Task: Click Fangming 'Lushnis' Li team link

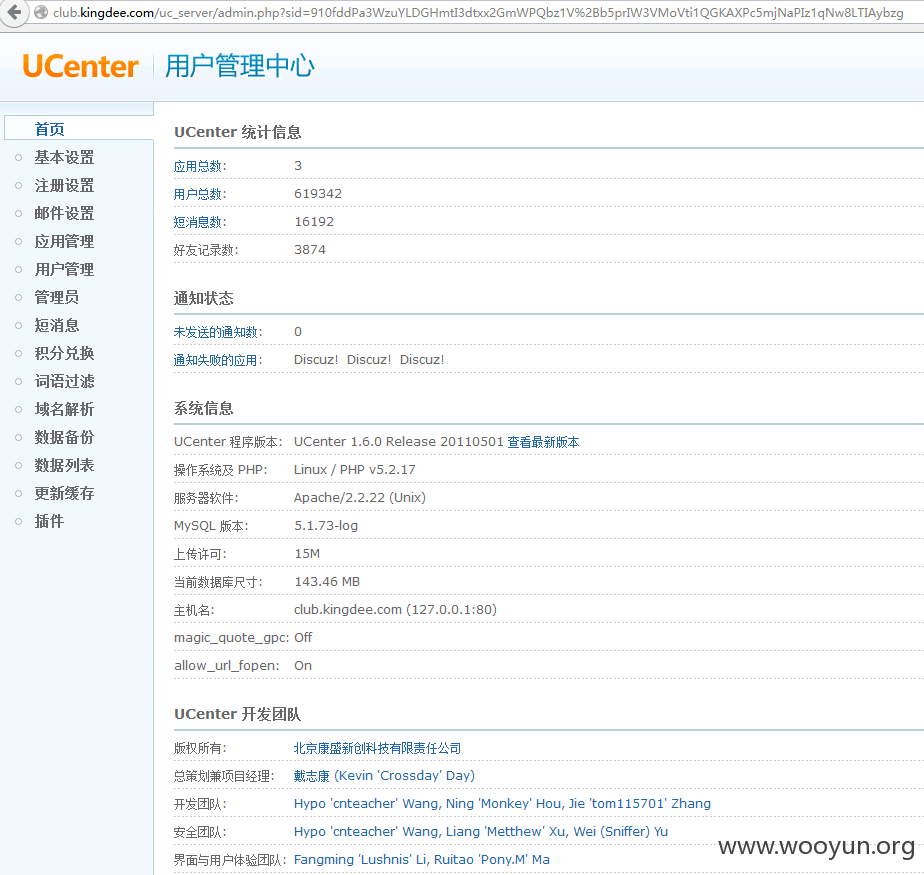Action: 421,860
